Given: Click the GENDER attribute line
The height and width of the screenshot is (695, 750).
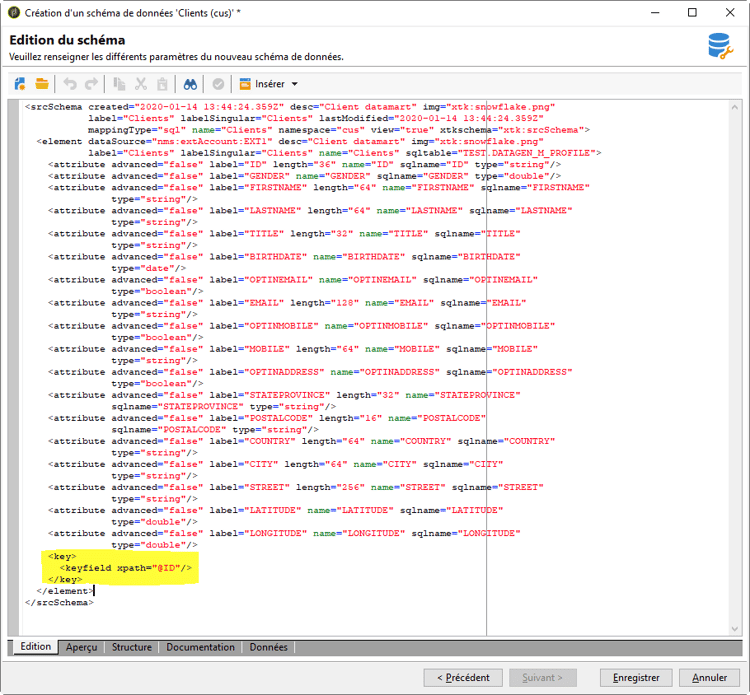Looking at the screenshot, I should point(304,176).
